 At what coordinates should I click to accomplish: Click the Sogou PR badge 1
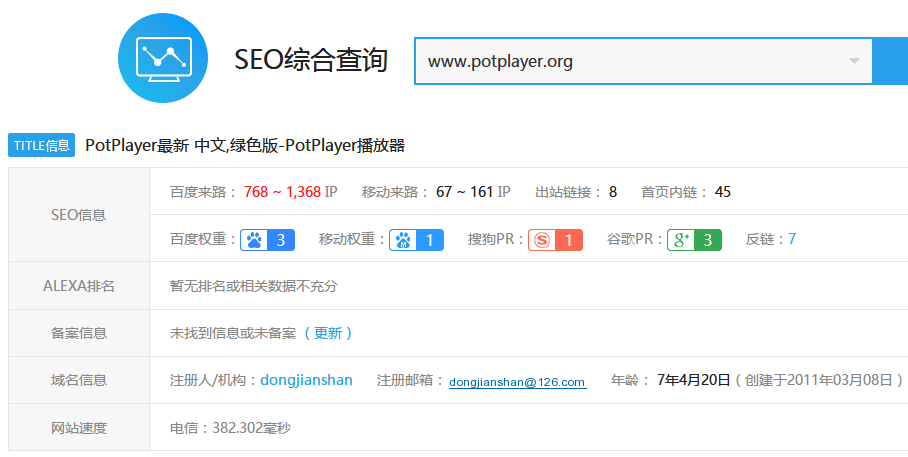point(555,240)
